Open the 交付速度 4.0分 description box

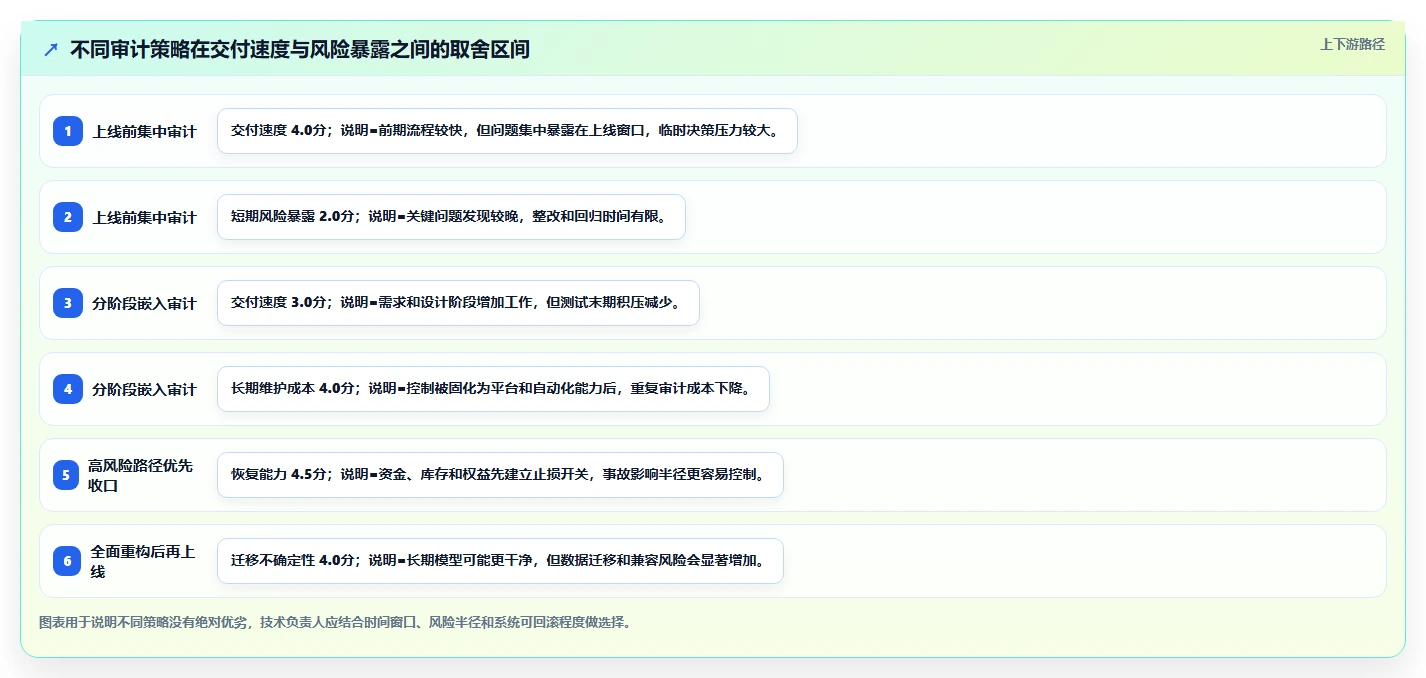pyautogui.click(x=507, y=131)
